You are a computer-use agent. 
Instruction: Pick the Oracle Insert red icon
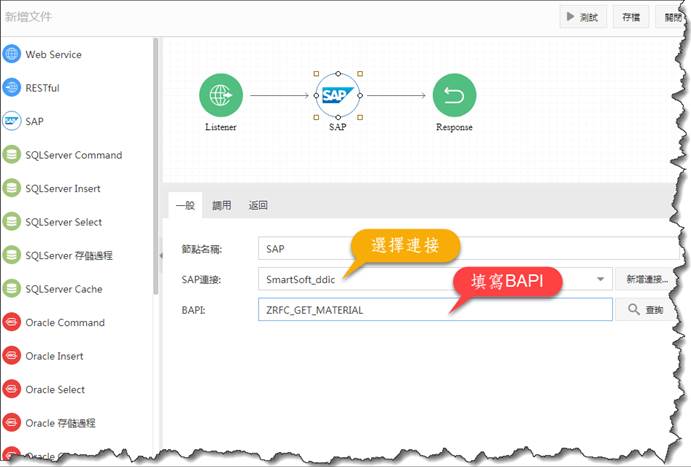pyautogui.click(x=11, y=356)
